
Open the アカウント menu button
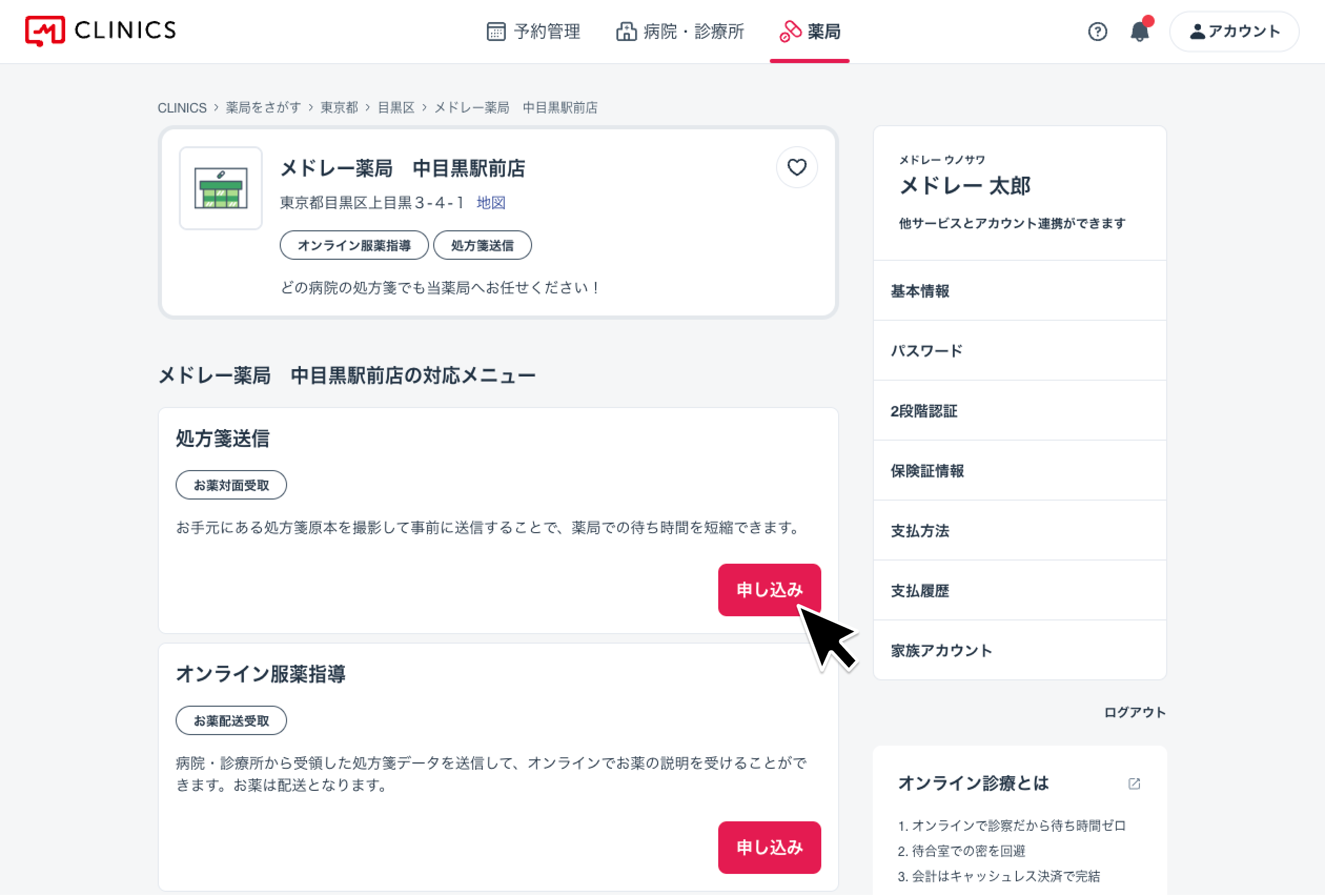click(1235, 32)
